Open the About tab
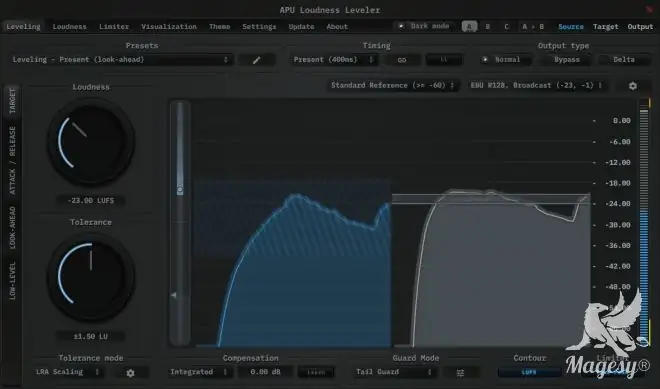The width and height of the screenshot is (660, 389). point(337,27)
